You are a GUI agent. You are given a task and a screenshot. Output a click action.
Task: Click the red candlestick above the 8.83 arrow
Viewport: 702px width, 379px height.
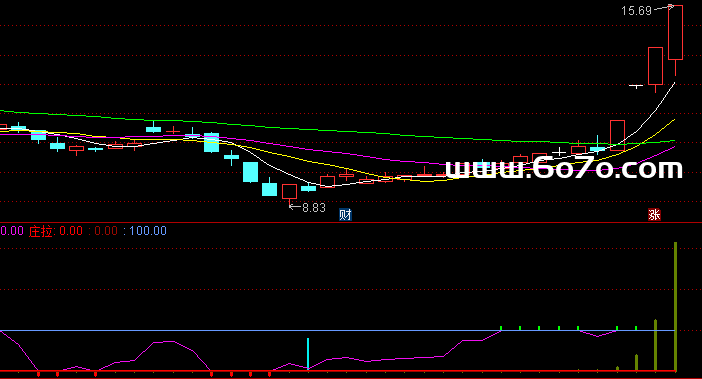tap(289, 192)
